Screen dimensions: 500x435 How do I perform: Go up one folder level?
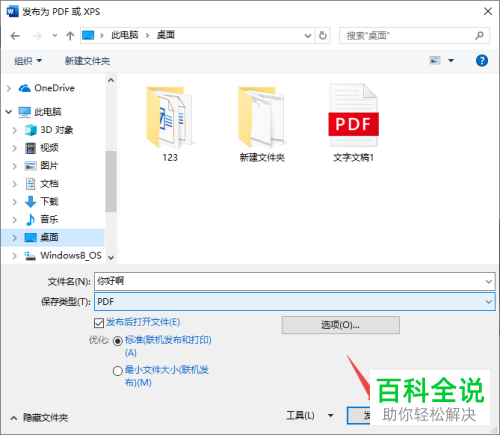click(x=70, y=36)
